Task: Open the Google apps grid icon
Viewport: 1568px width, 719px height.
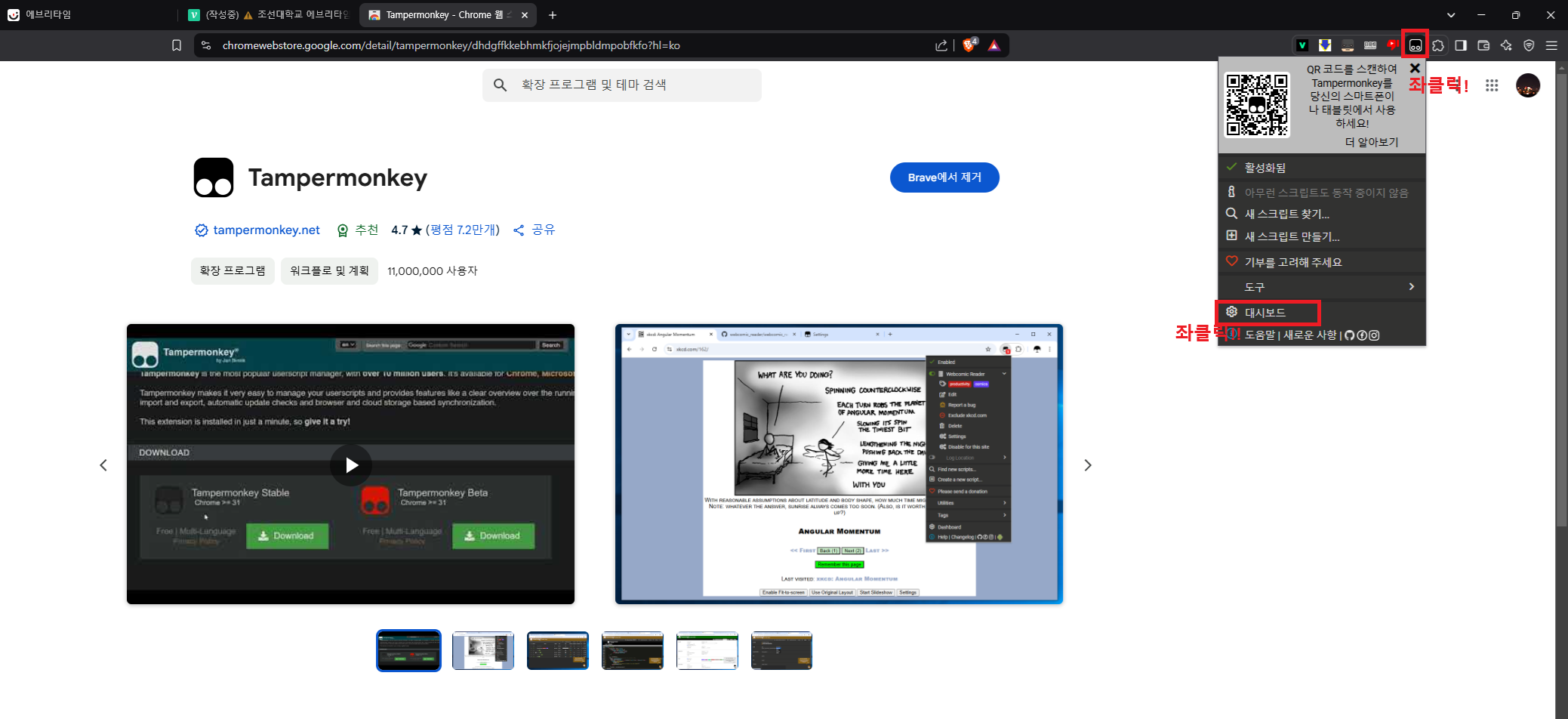Action: 1492,85
